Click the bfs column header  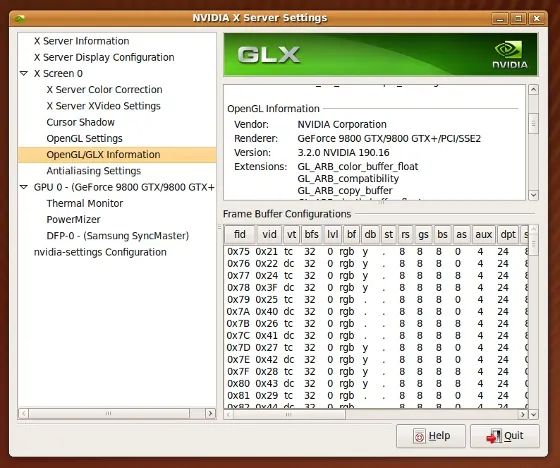coord(311,235)
